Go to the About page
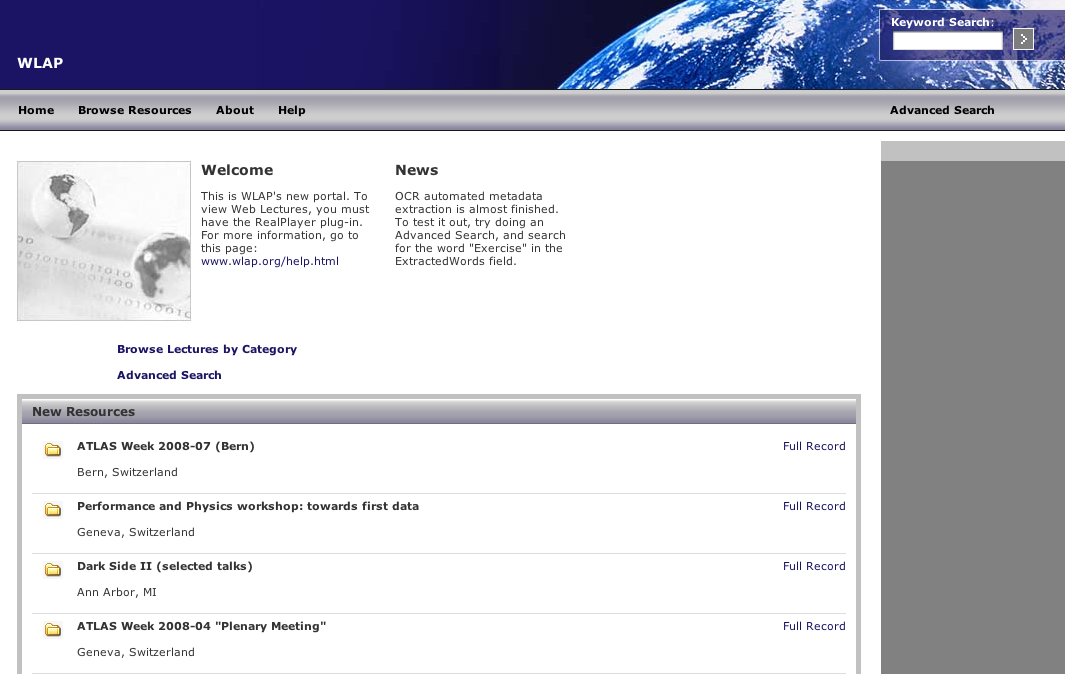1065x674 pixels. point(235,110)
